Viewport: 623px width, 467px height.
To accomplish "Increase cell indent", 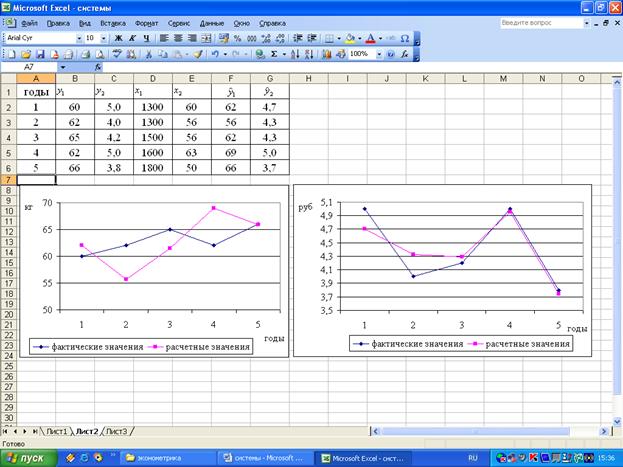I will click(x=312, y=38).
